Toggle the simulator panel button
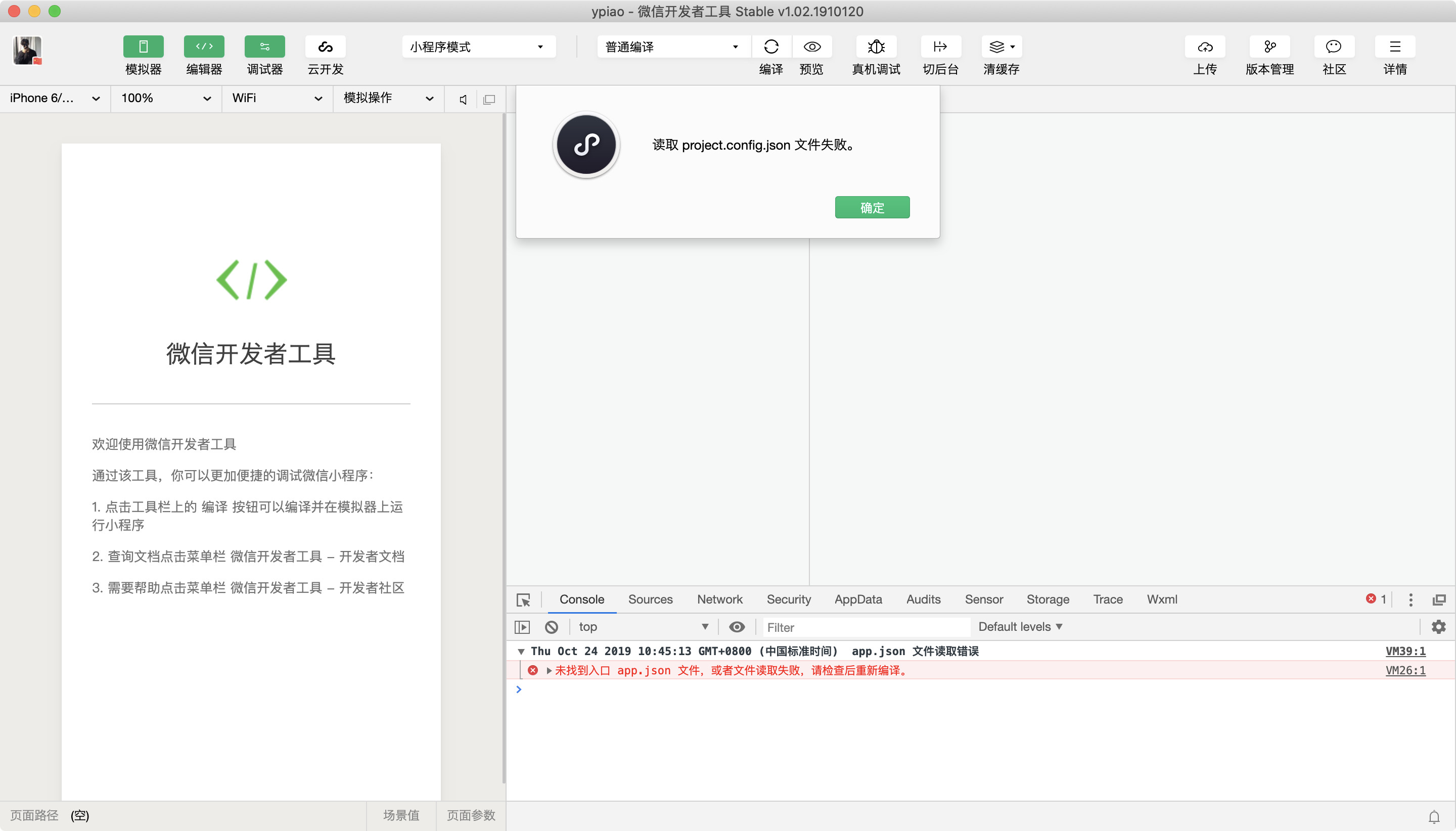 (x=143, y=47)
